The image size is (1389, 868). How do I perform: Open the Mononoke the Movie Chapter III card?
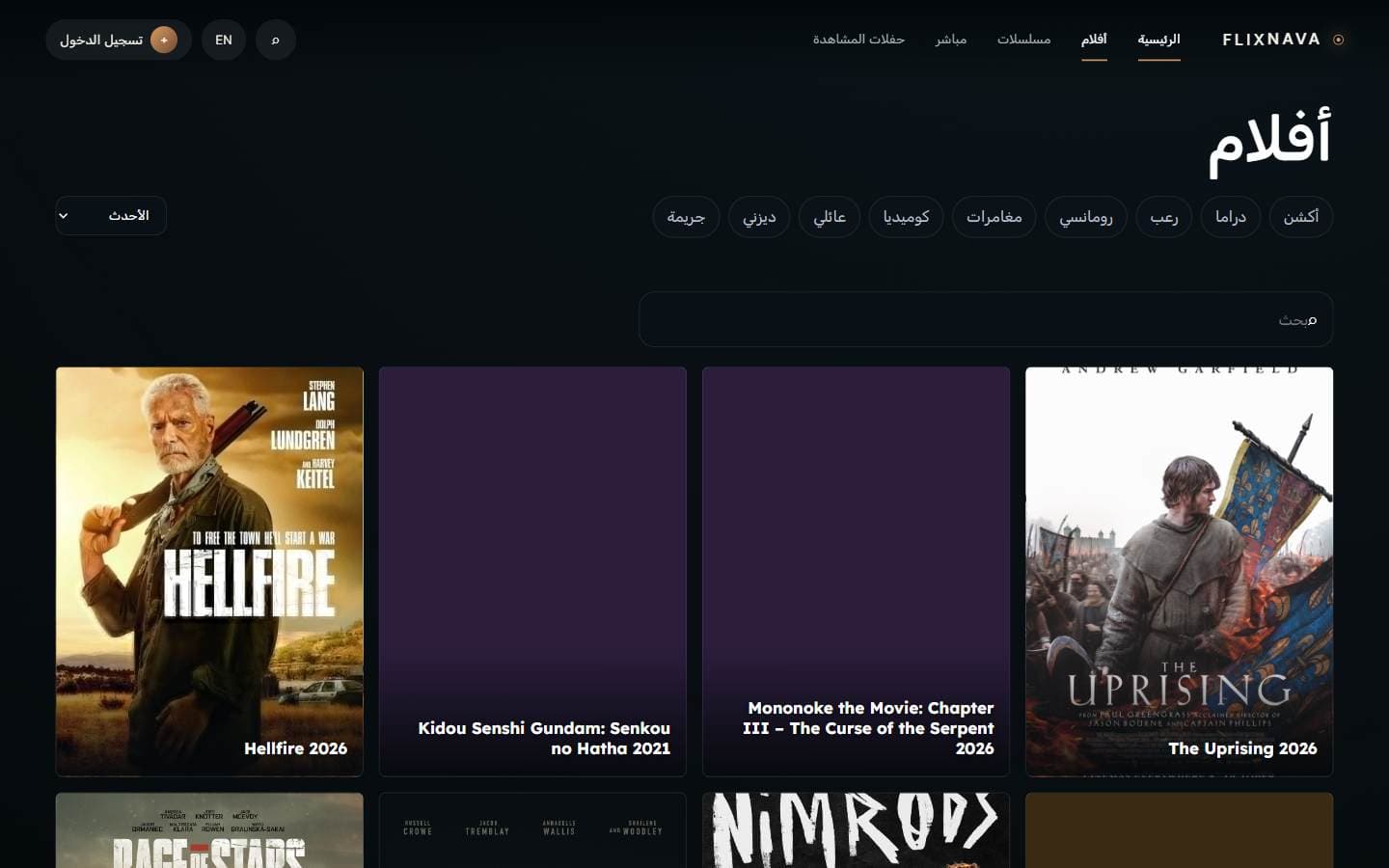[x=857, y=571]
